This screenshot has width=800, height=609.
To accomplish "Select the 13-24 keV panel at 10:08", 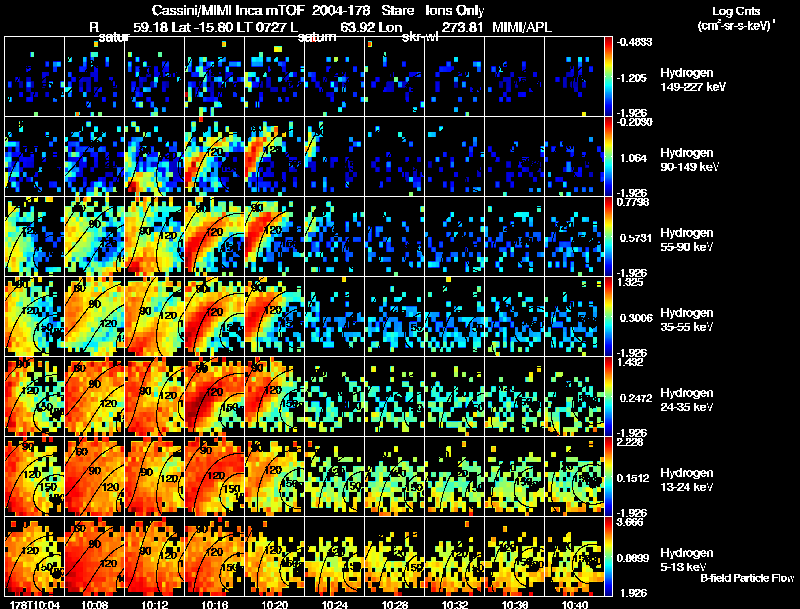I will [x=94, y=476].
